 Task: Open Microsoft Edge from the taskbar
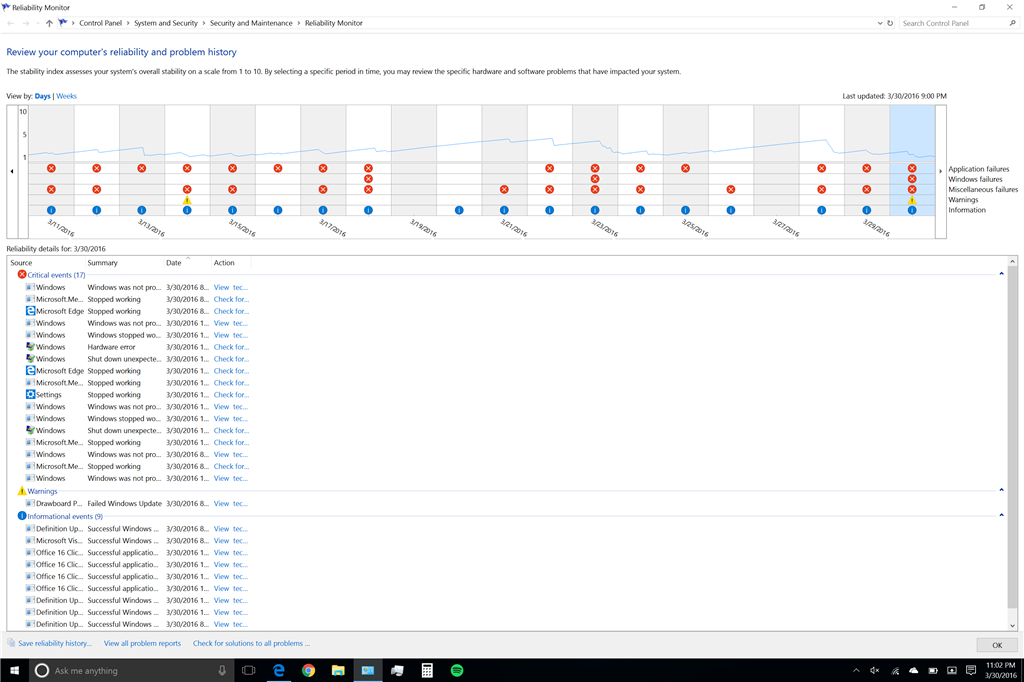pos(279,670)
